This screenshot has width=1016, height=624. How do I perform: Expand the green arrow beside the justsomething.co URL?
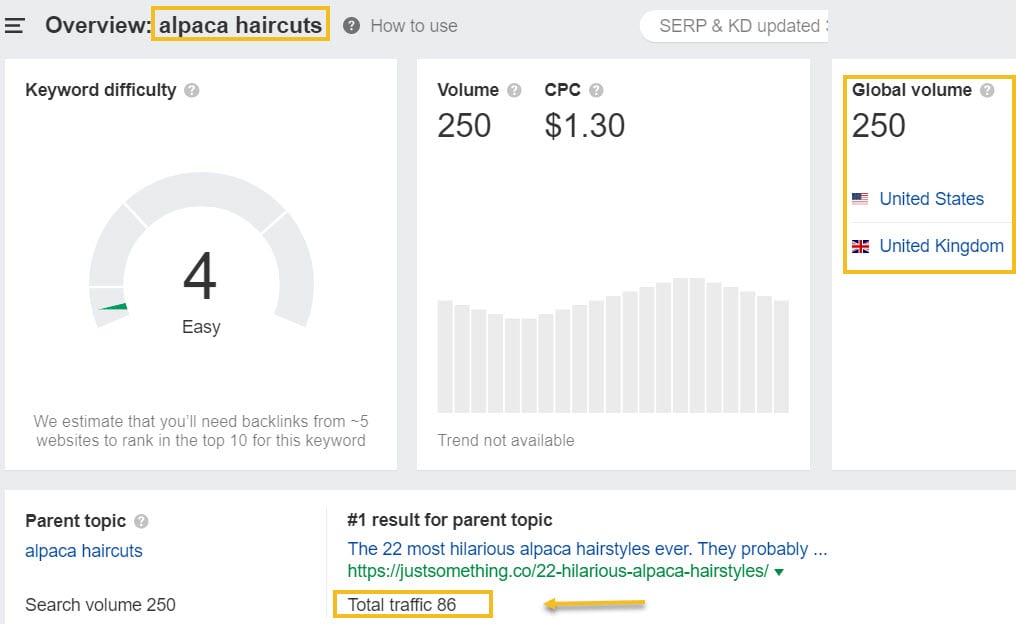point(779,574)
